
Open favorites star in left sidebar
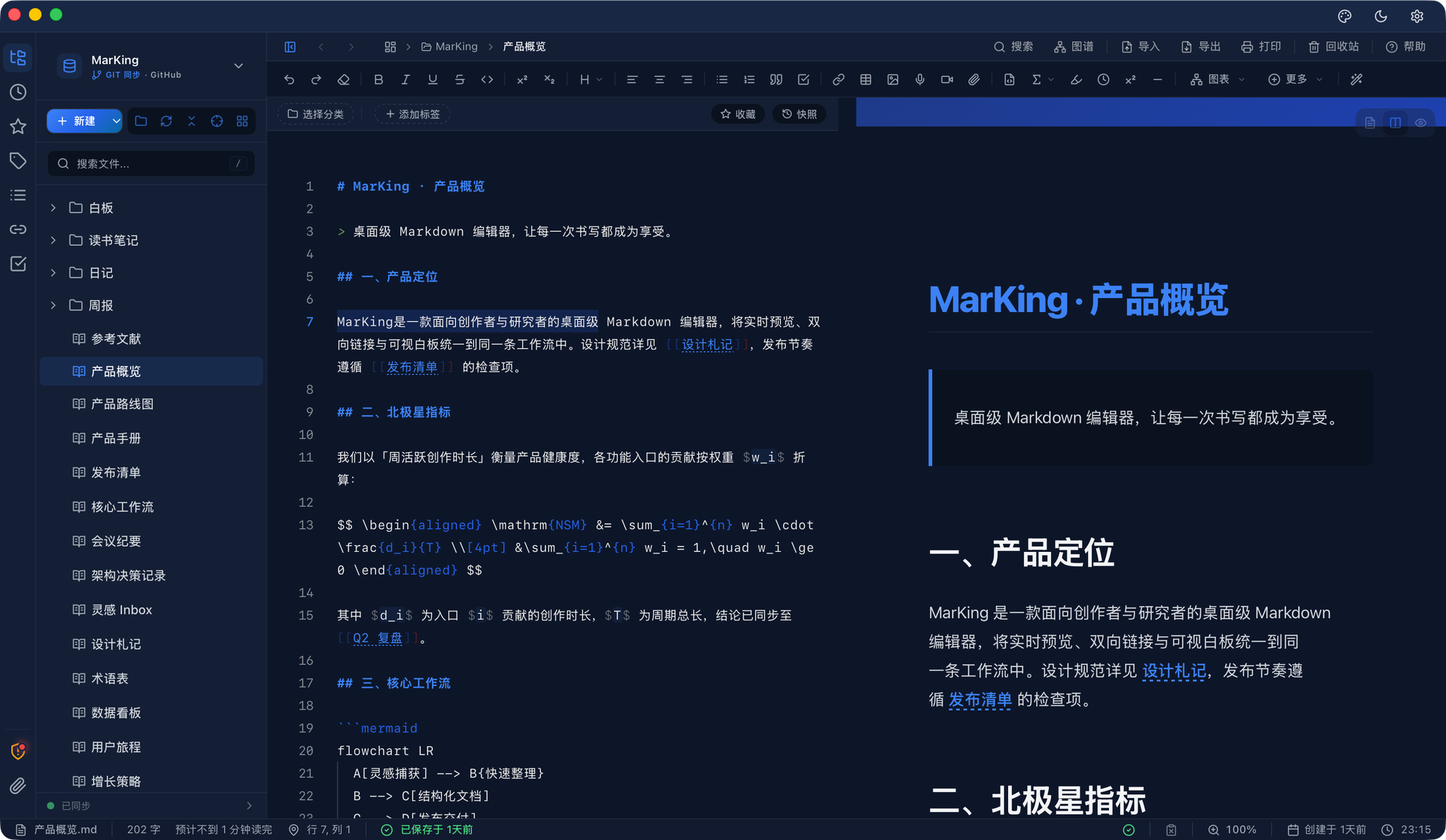18,126
